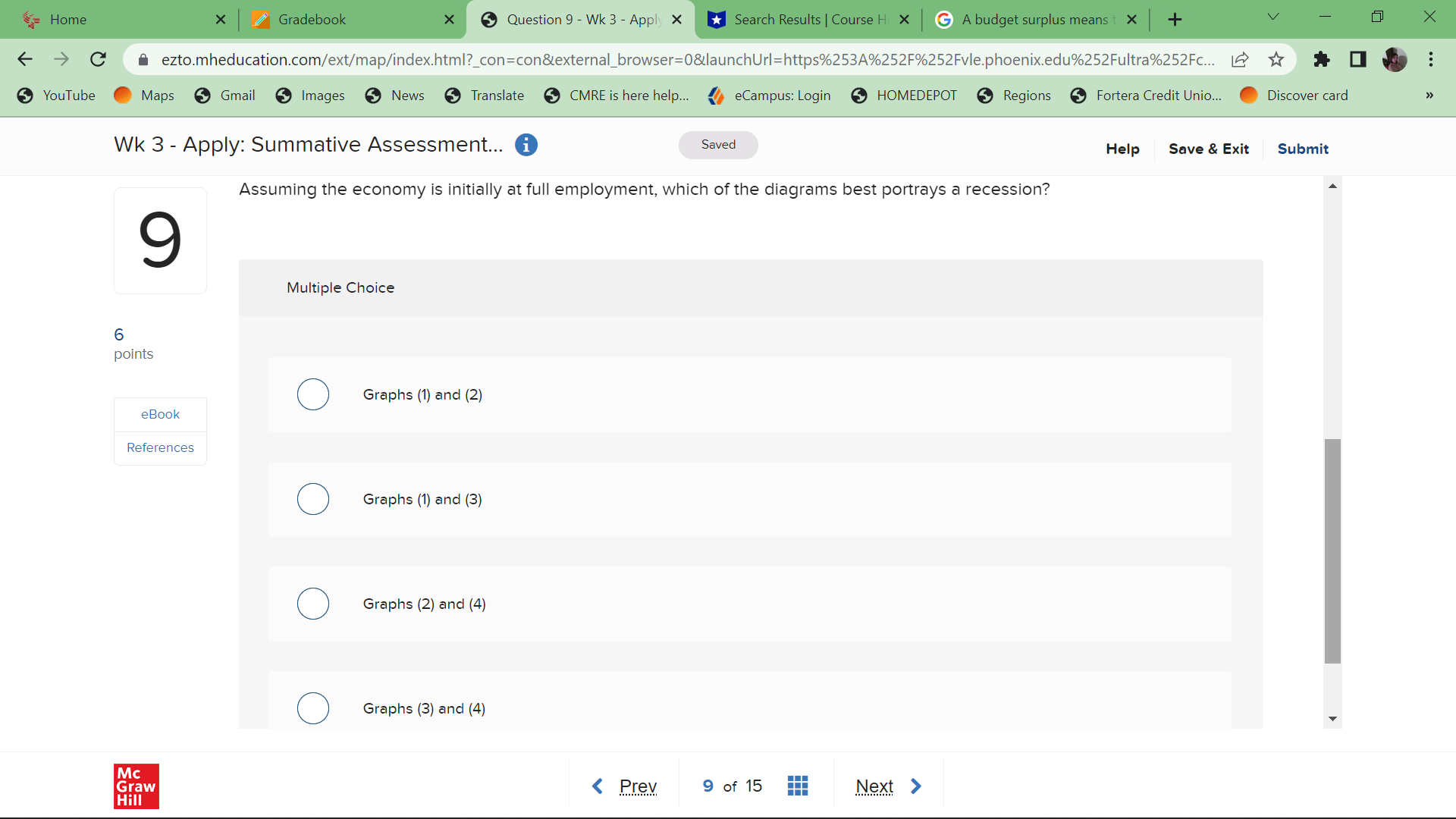Open the browser extensions puzzle icon
This screenshot has width=1456, height=819.
[1322, 59]
